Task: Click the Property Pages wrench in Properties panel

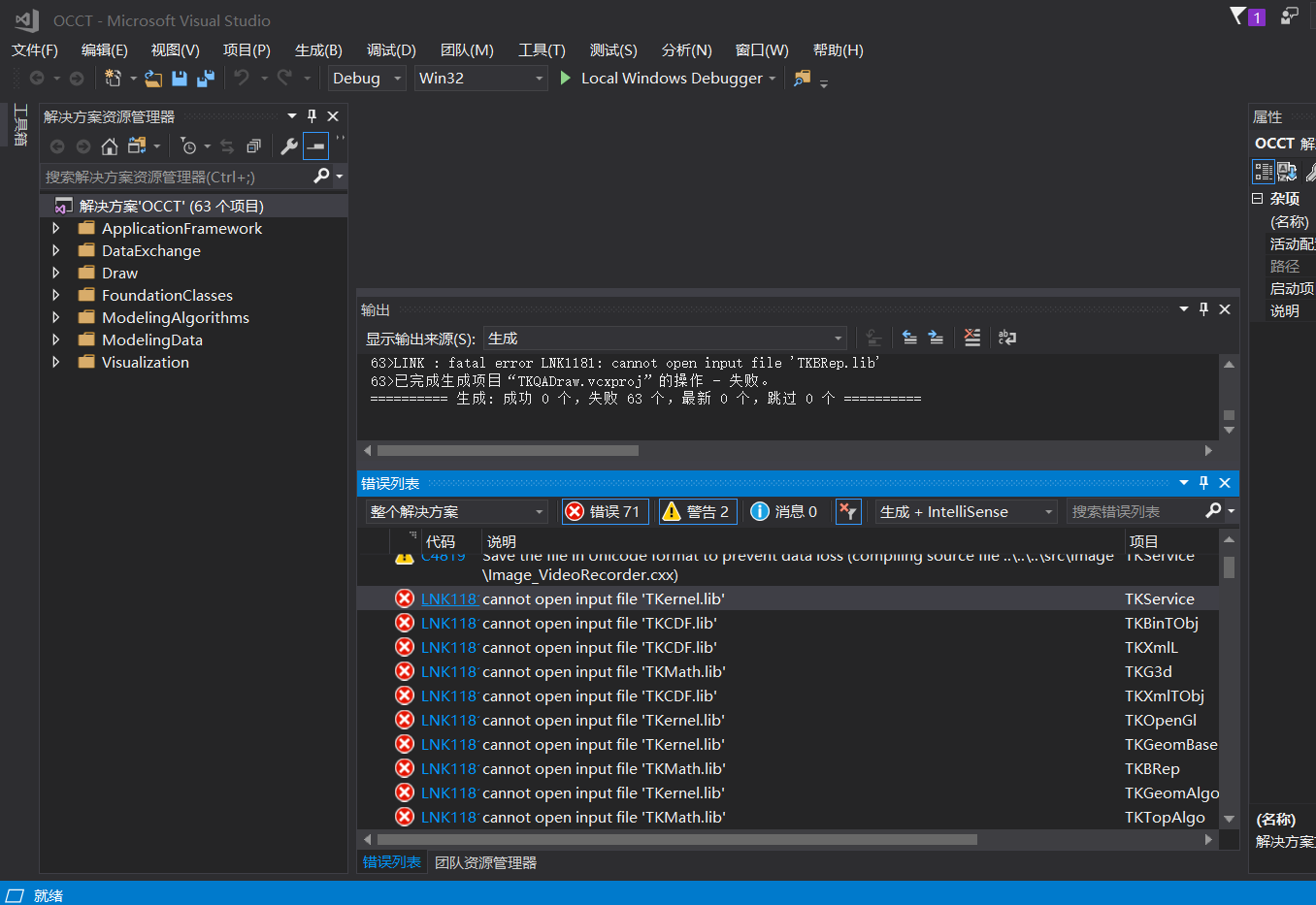Action: [1311, 172]
